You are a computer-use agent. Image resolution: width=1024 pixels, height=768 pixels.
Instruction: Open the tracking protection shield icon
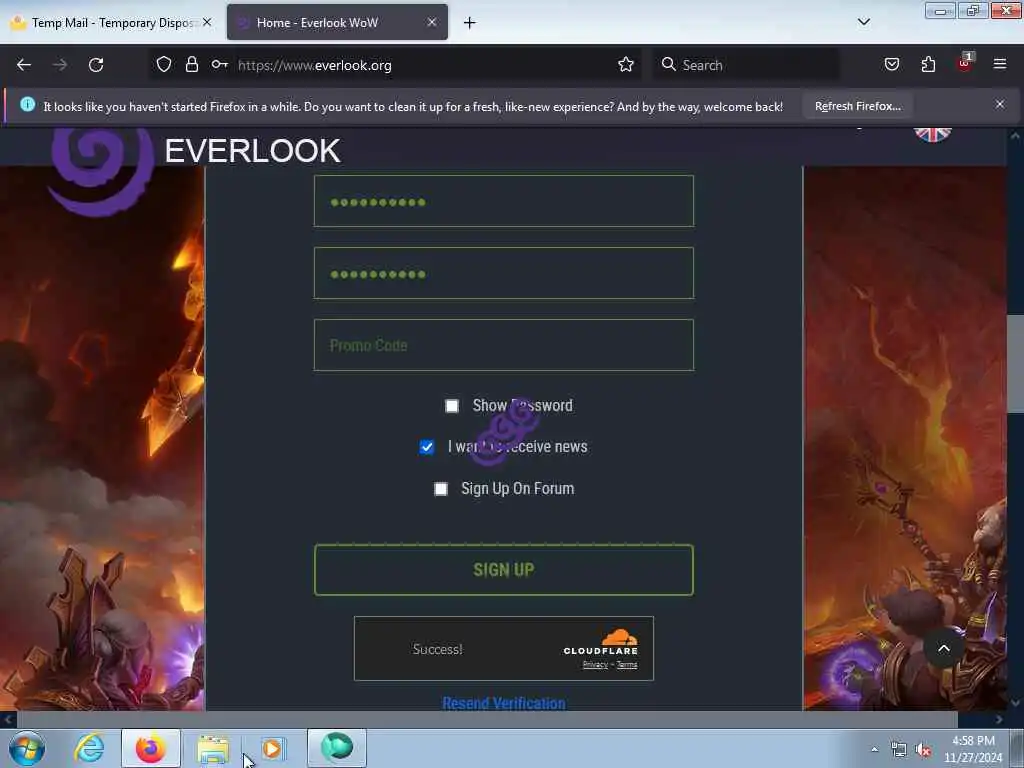[164, 64]
